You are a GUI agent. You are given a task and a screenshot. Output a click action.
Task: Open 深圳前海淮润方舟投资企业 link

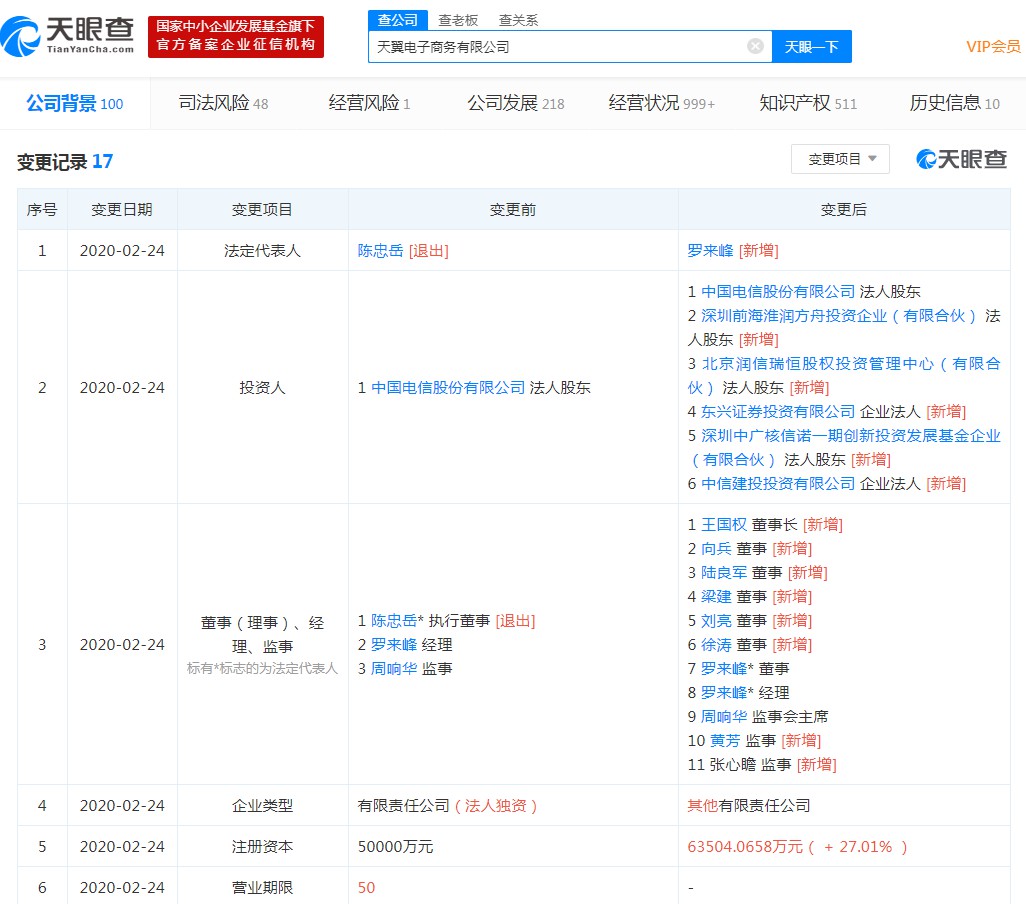838,316
